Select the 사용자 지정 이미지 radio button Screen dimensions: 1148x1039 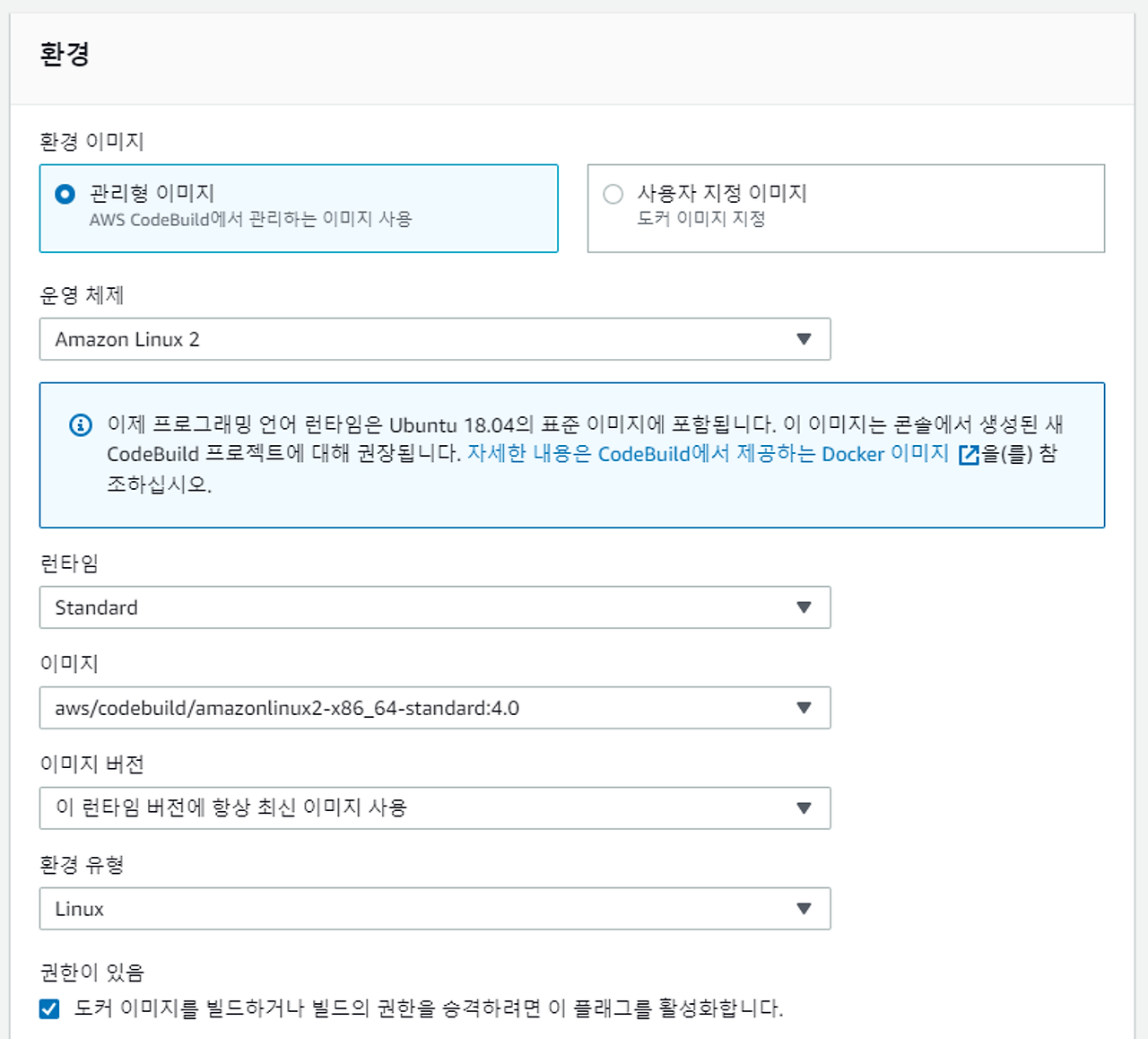(613, 193)
